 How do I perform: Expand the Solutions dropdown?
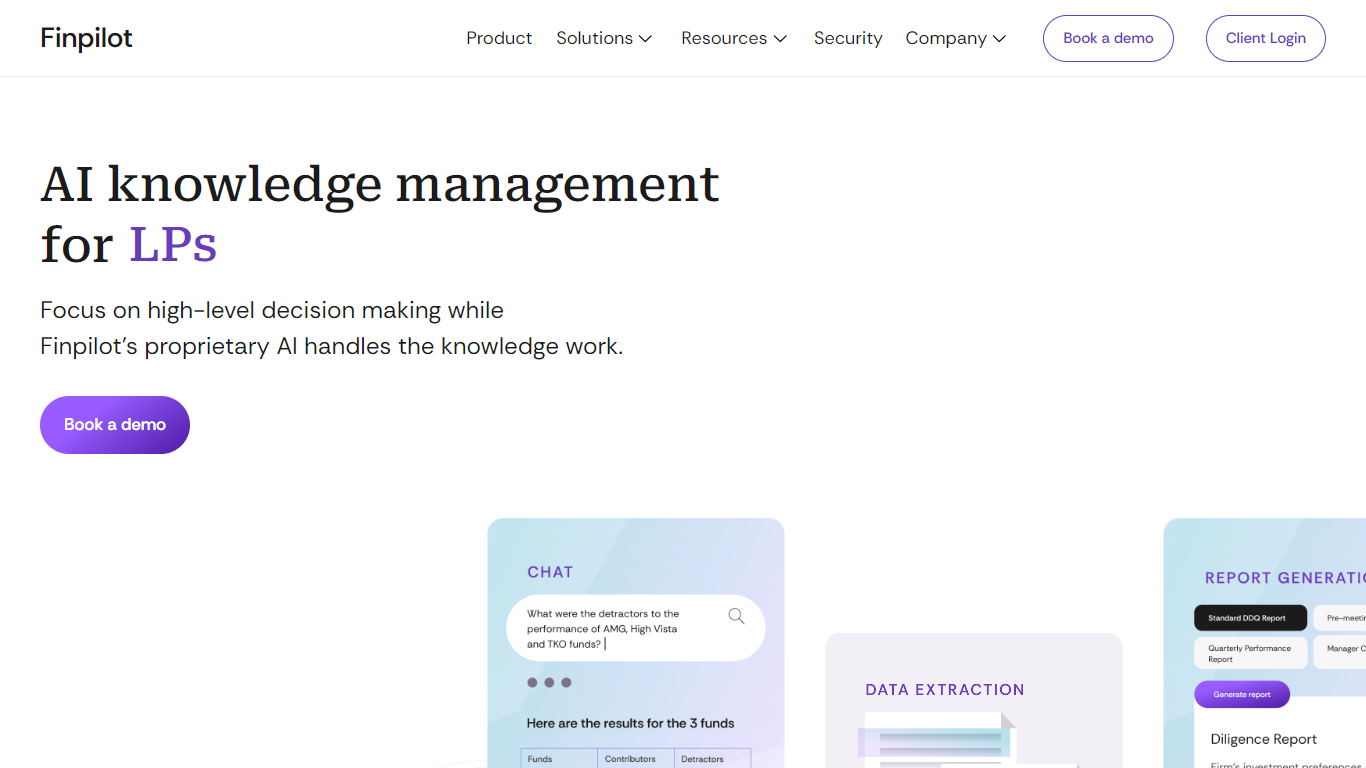point(604,38)
